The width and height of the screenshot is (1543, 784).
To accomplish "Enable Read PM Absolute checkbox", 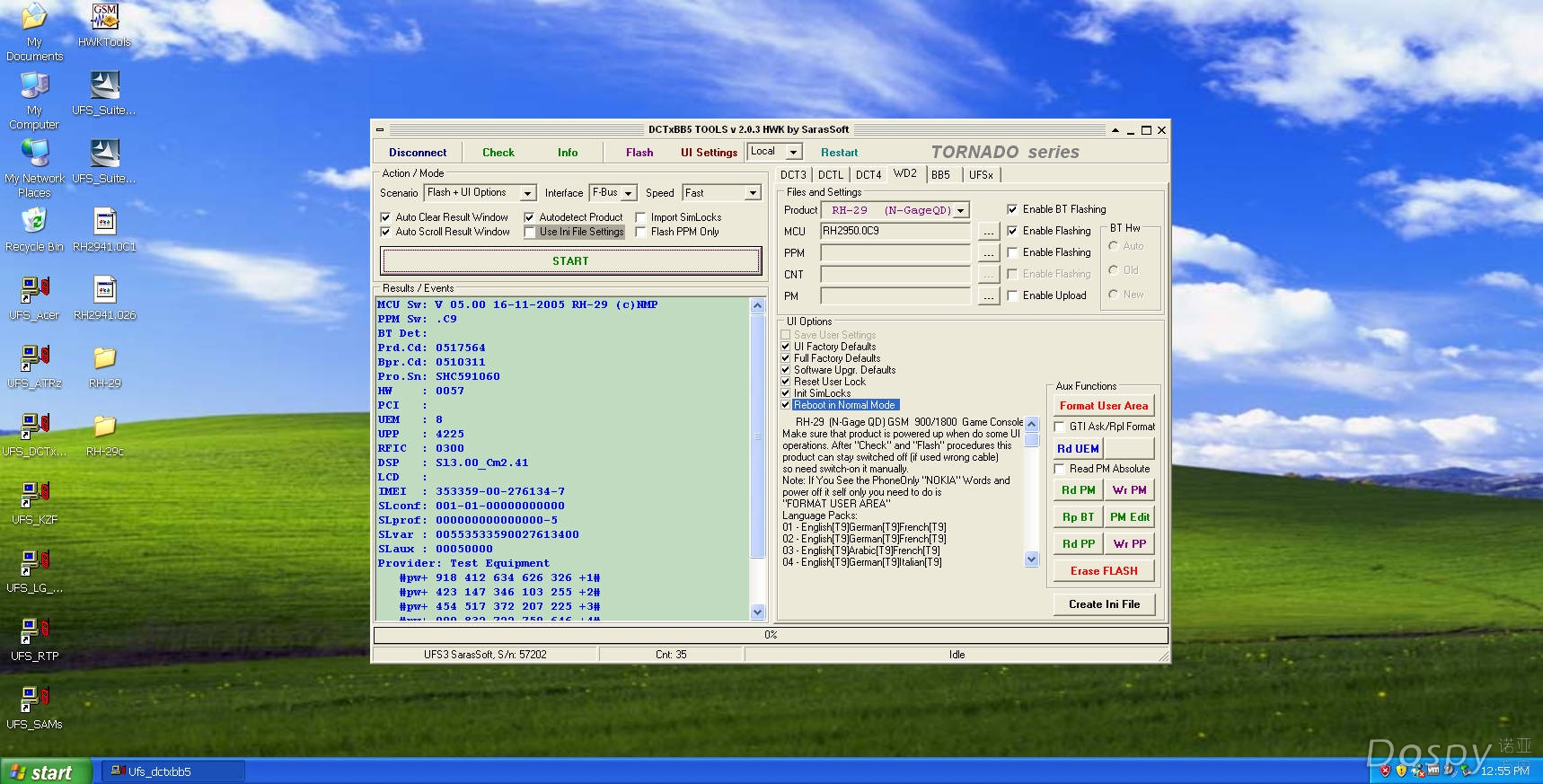I will (1059, 469).
